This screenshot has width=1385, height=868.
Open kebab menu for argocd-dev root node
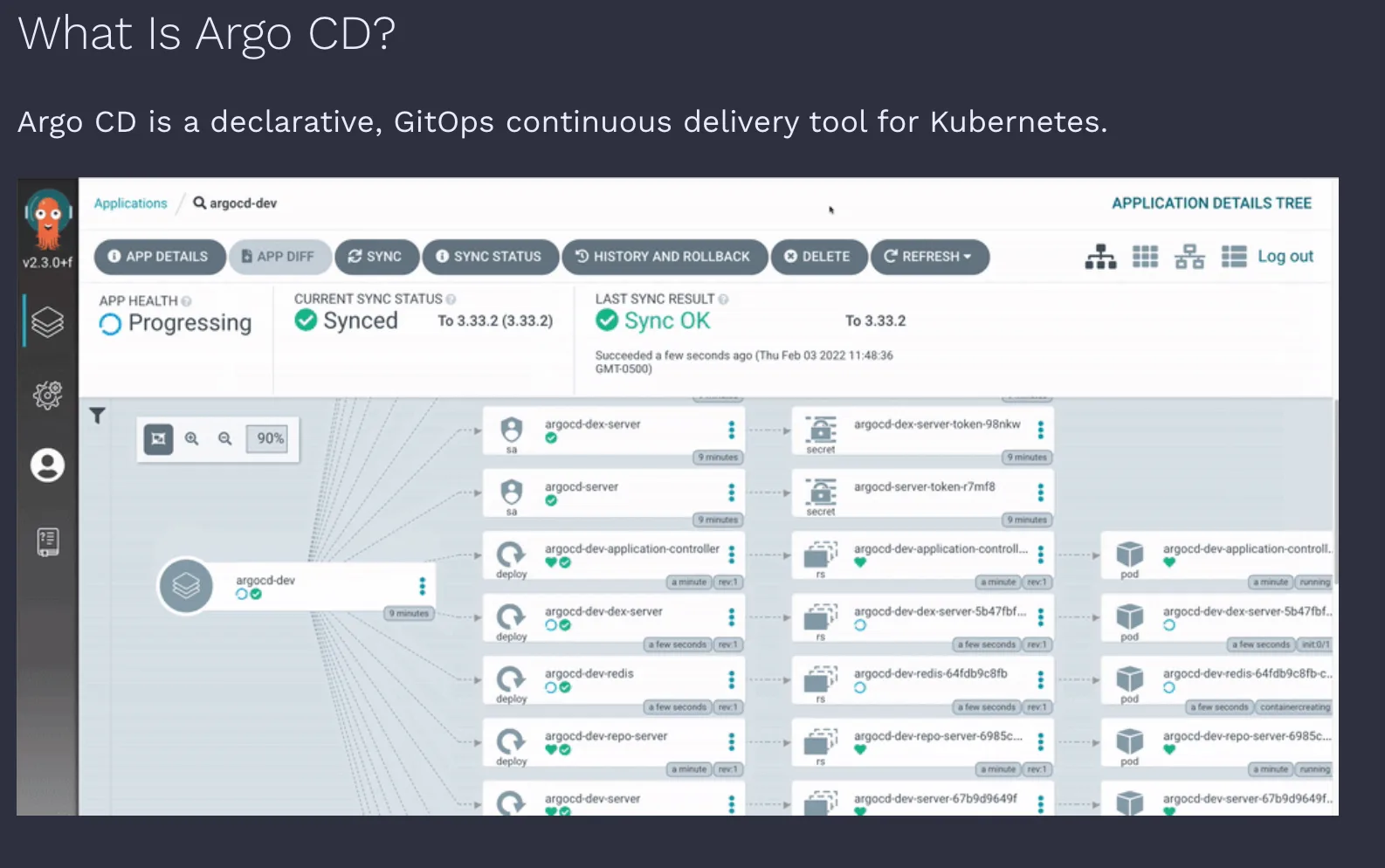[422, 586]
